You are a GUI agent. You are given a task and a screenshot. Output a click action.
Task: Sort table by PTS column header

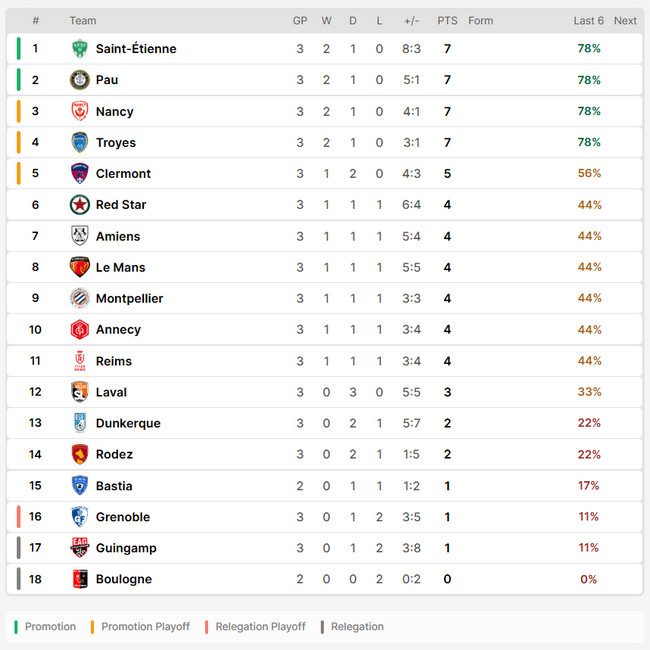447,21
